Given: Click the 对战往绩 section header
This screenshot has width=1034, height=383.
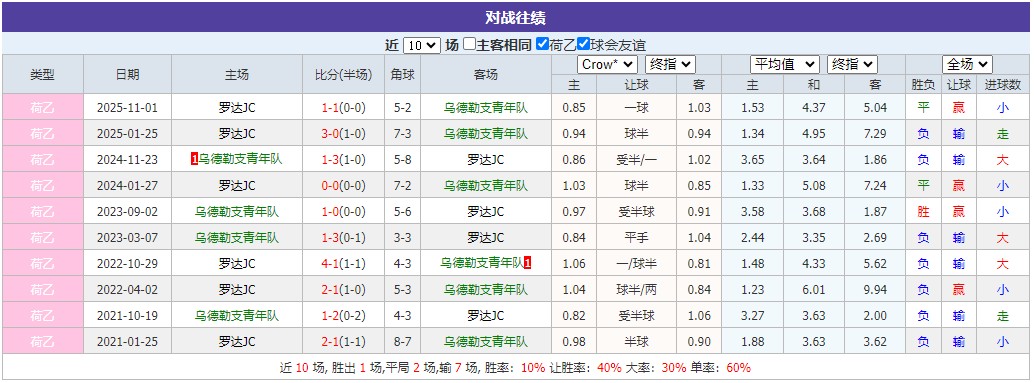Looking at the screenshot, I should [516, 18].
